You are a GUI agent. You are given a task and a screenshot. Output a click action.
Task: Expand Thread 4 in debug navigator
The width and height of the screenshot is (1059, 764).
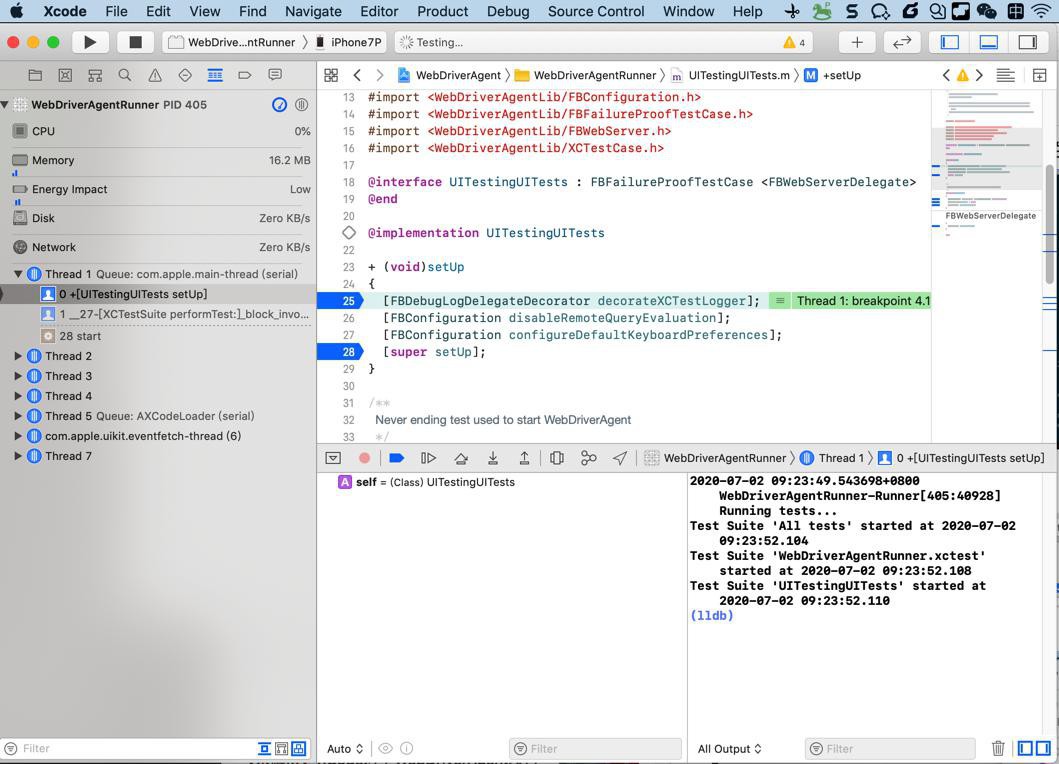pyautogui.click(x=18, y=396)
